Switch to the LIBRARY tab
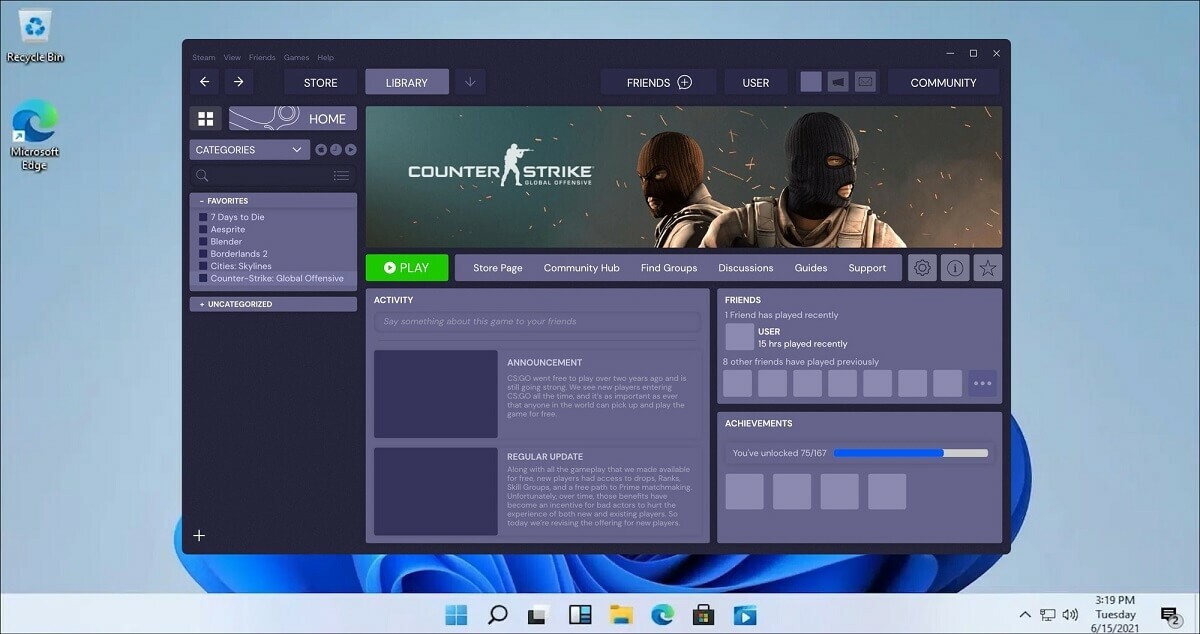The height and width of the screenshot is (634, 1200). pos(407,82)
